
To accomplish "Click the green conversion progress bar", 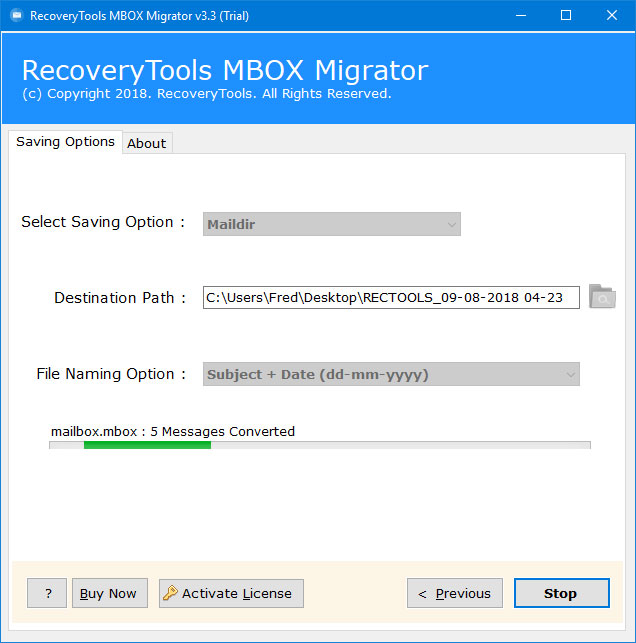I will pos(320,445).
